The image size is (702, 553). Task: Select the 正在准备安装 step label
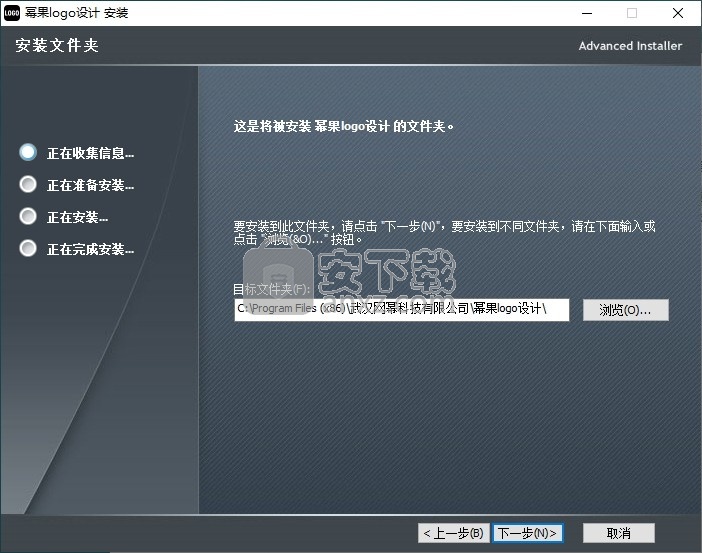tap(90, 186)
